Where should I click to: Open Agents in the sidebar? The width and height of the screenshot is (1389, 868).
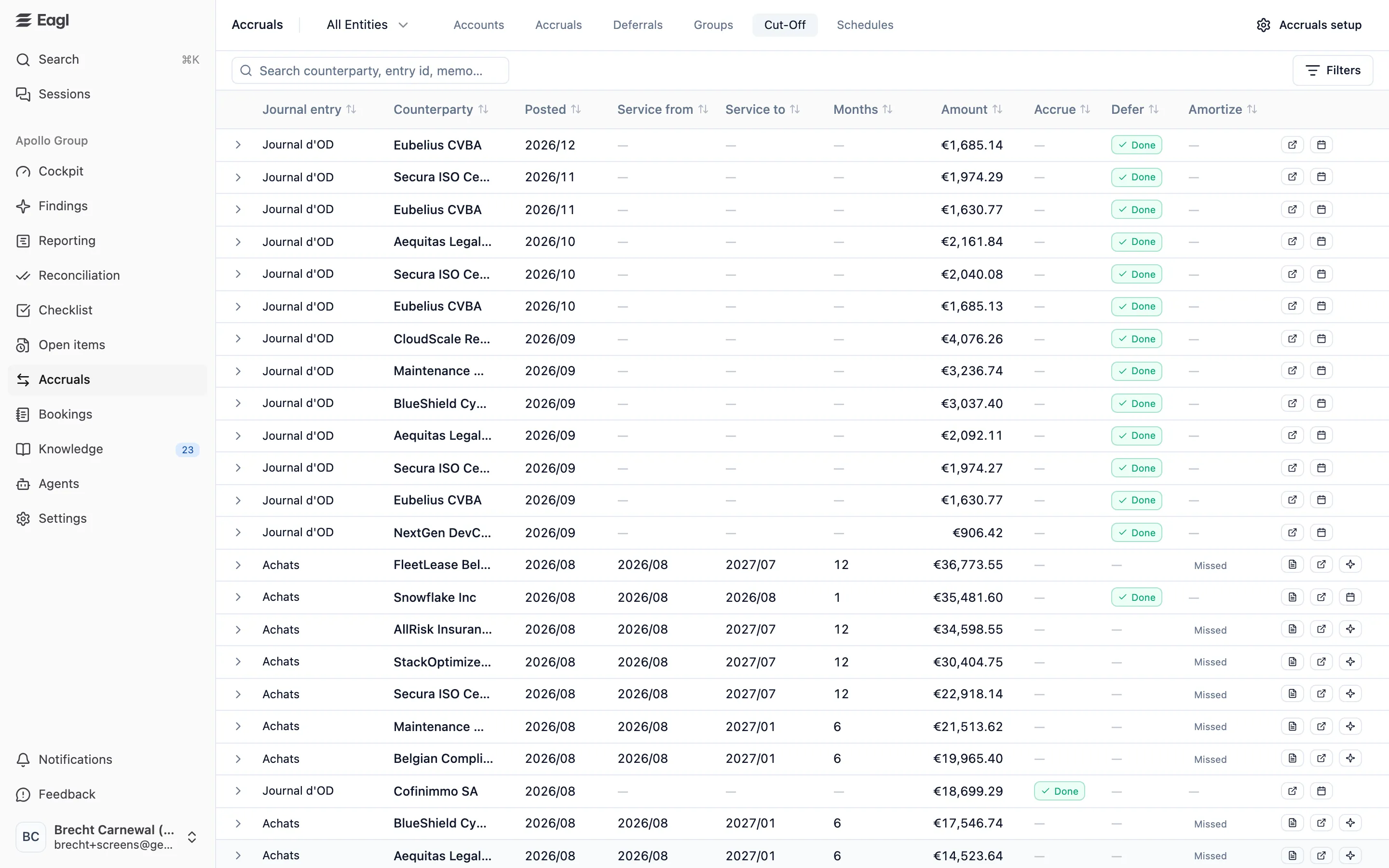coord(108,484)
